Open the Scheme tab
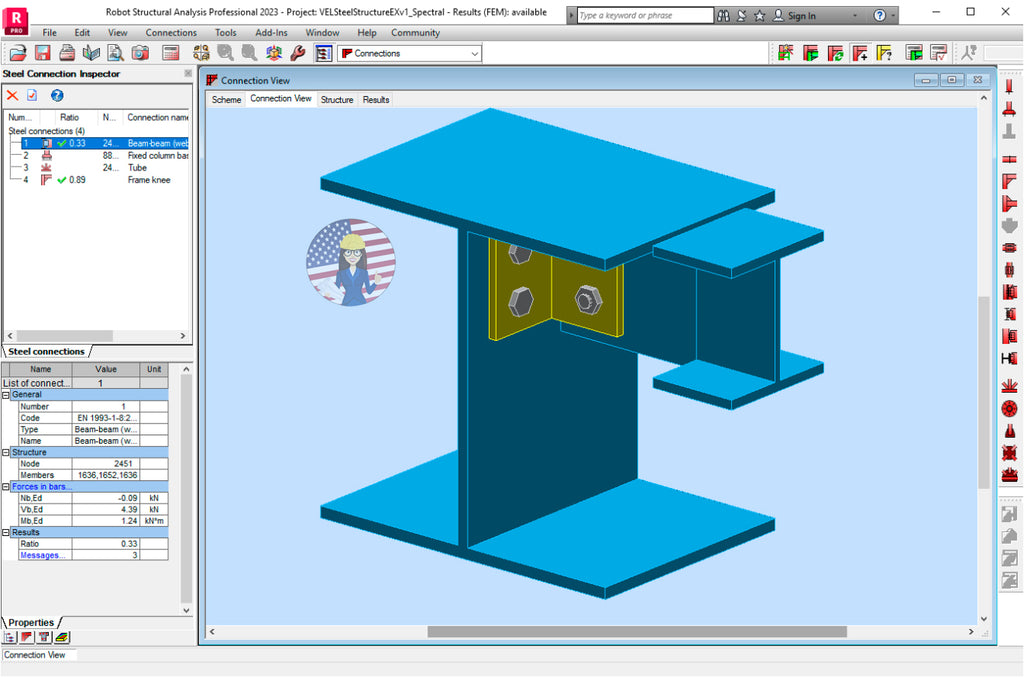This screenshot has height=677, width=1024. [x=226, y=99]
